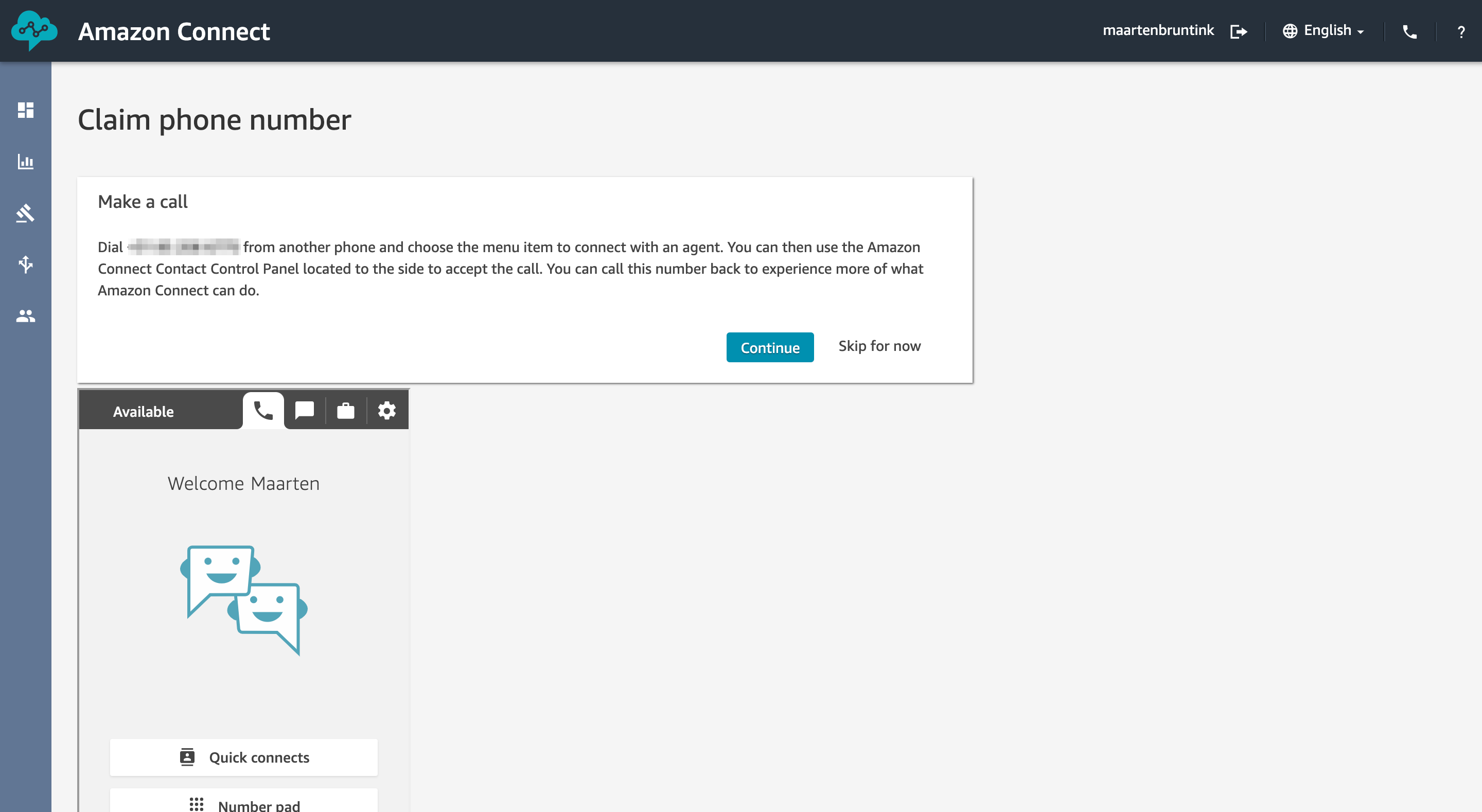
Task: Click the Make a call heading
Action: 143,201
